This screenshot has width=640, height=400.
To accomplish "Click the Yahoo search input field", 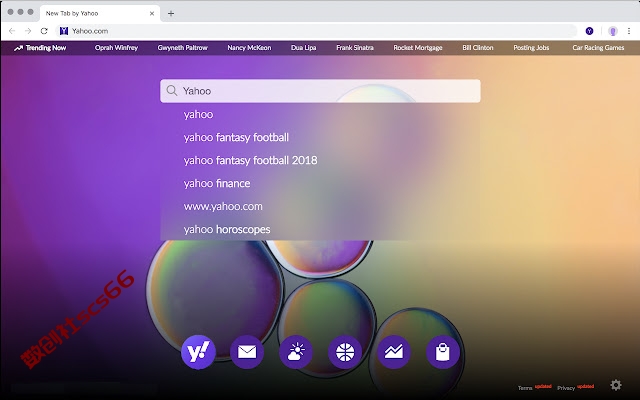I will [320, 91].
